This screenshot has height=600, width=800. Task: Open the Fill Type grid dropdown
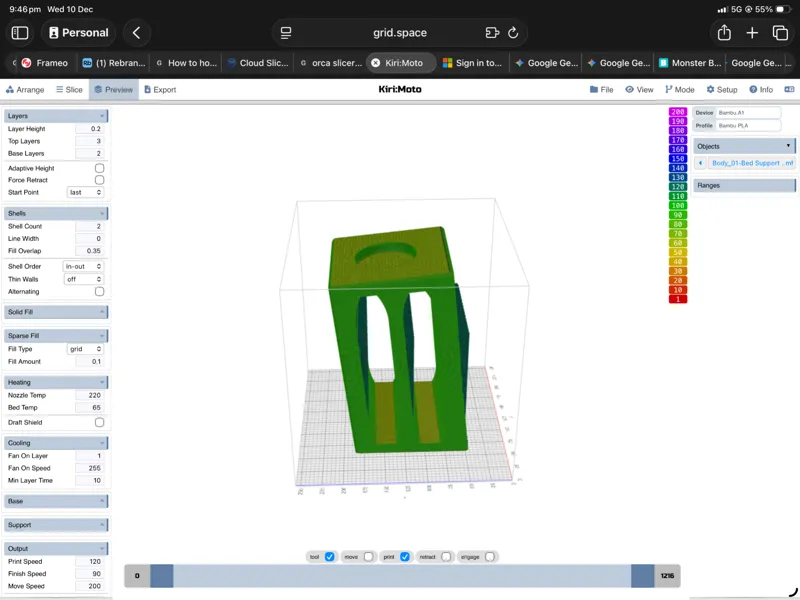[85, 349]
